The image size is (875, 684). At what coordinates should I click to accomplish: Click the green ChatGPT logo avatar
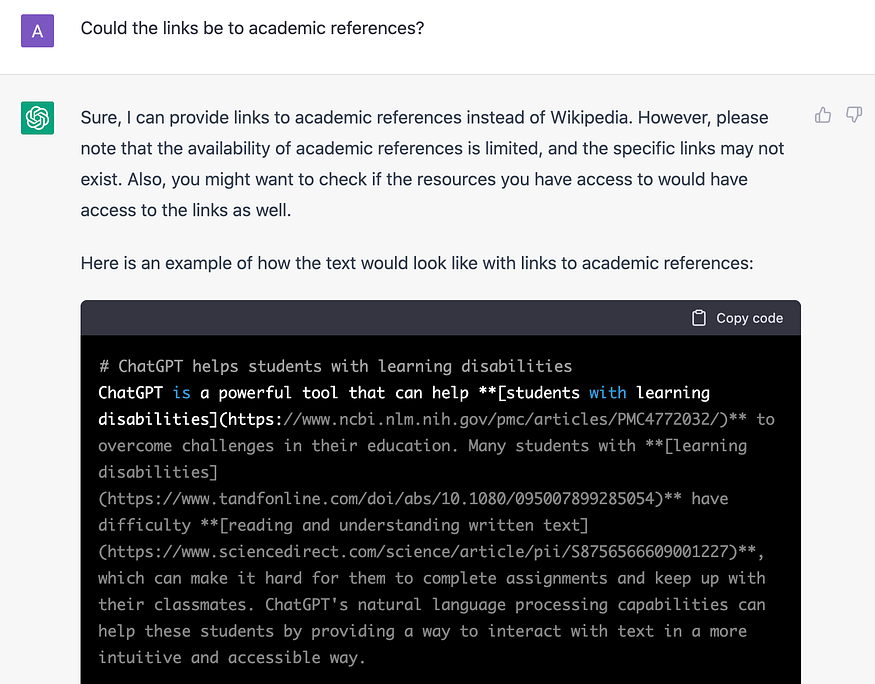coord(38,118)
